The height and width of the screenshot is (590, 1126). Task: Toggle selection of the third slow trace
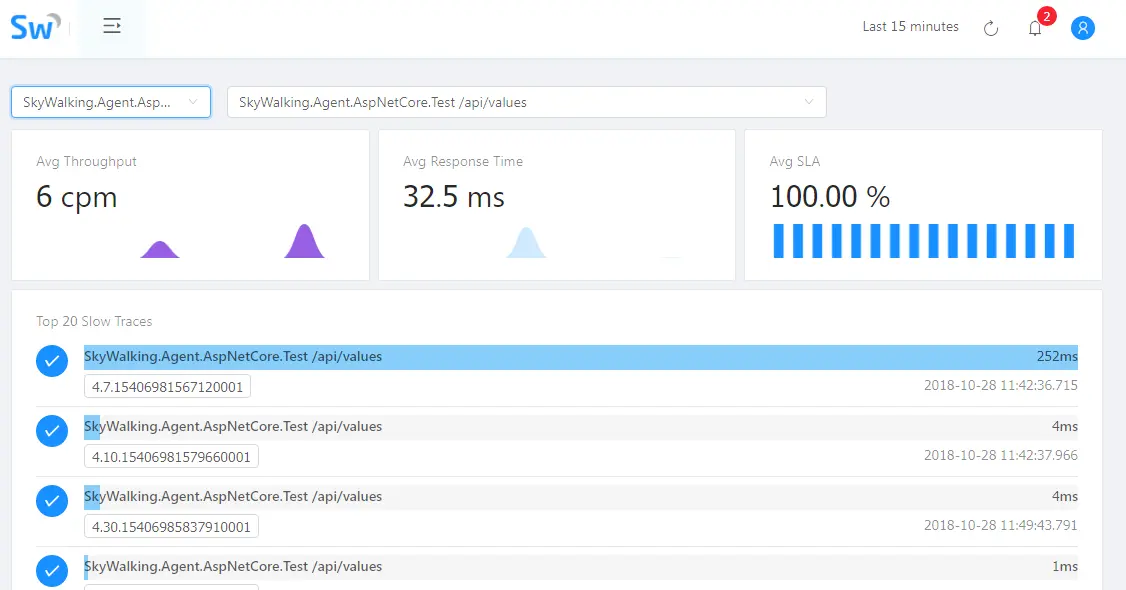pyautogui.click(x=51, y=501)
